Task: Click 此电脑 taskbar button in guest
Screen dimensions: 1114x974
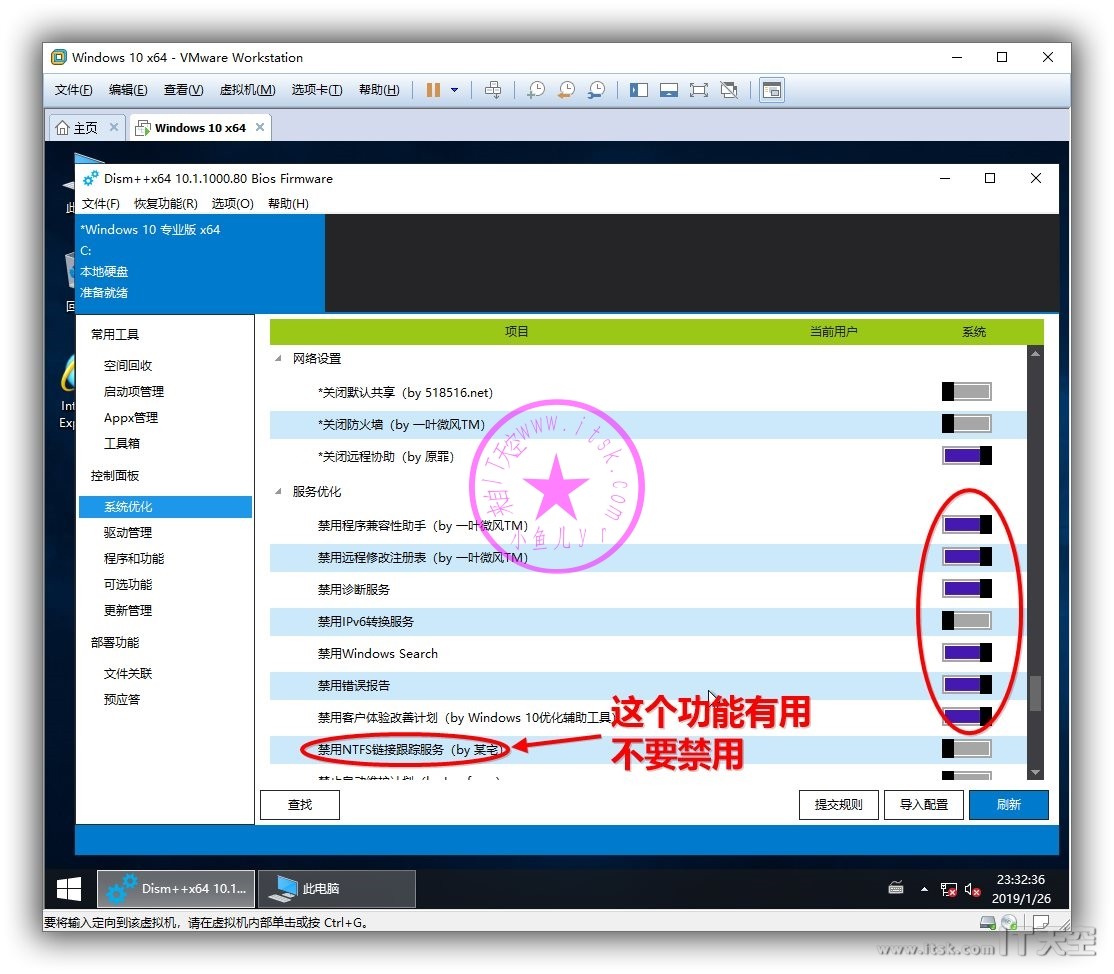Action: click(337, 889)
